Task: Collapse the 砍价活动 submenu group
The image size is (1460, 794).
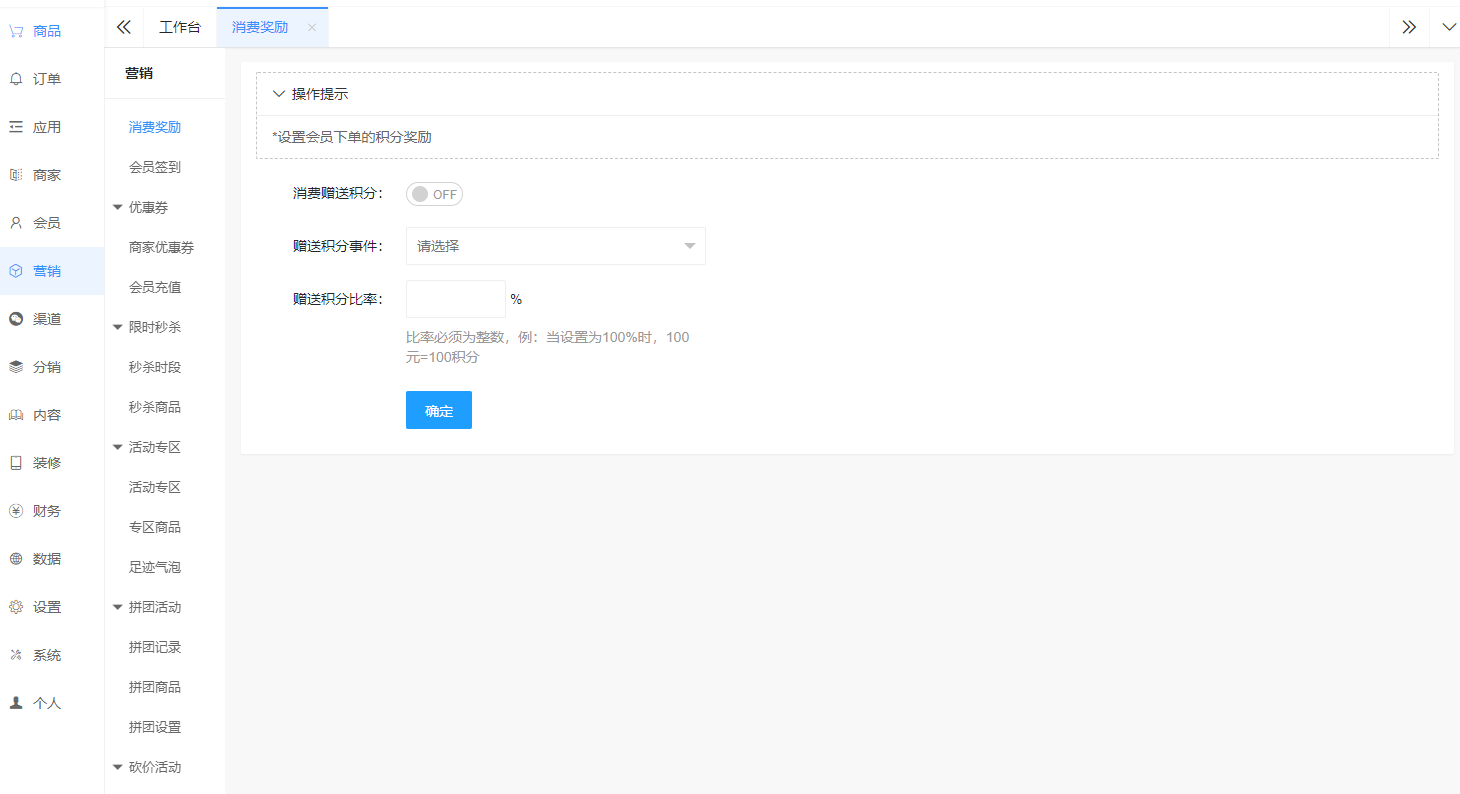Action: pyautogui.click(x=118, y=767)
